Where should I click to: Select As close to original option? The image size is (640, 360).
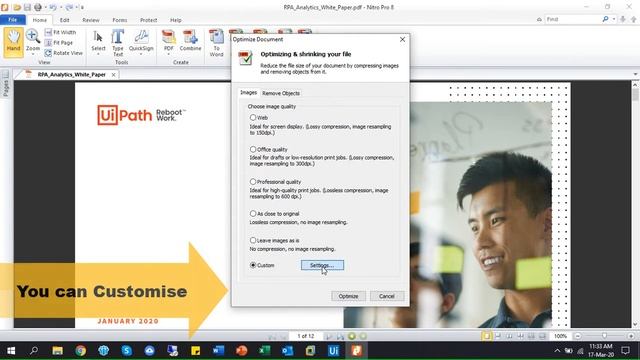(x=253, y=213)
